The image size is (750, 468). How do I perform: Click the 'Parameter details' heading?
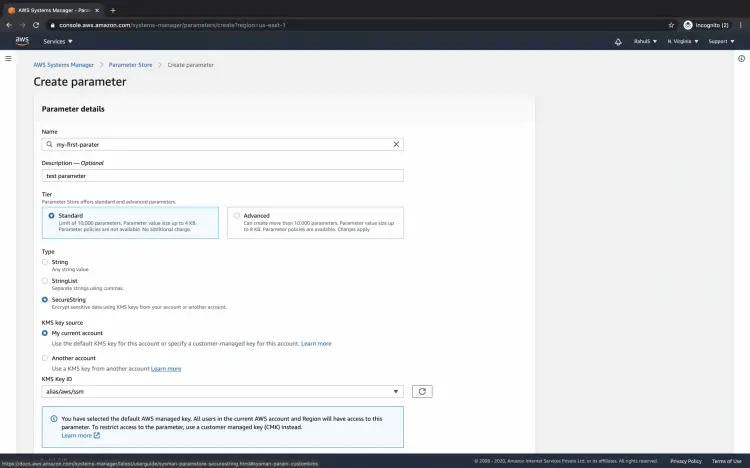(x=73, y=109)
